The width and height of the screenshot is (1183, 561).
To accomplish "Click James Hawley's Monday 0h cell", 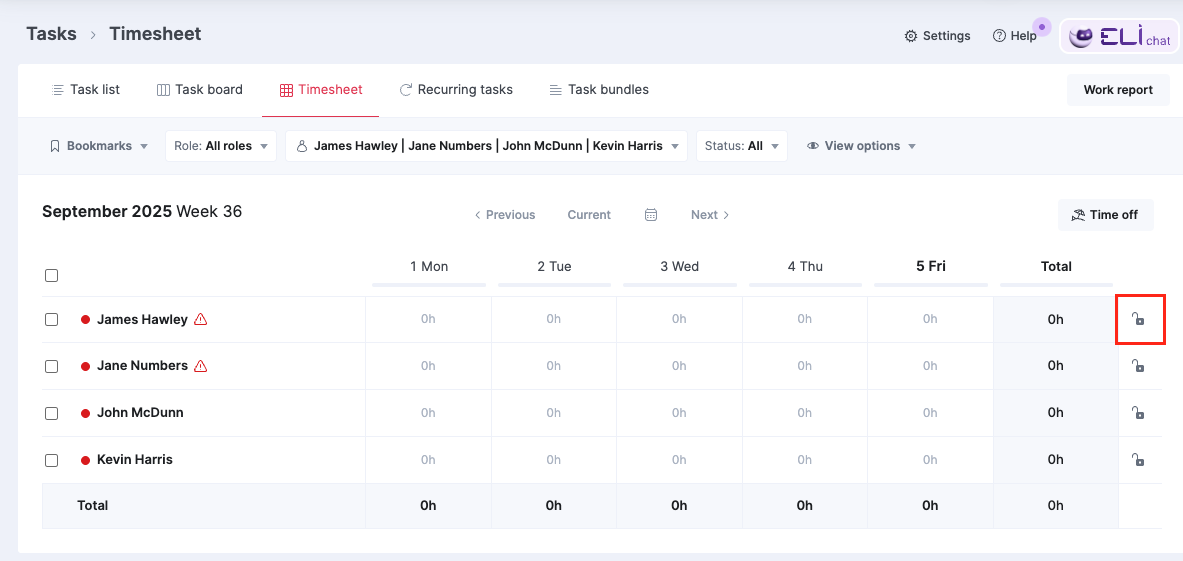I will (x=429, y=320).
